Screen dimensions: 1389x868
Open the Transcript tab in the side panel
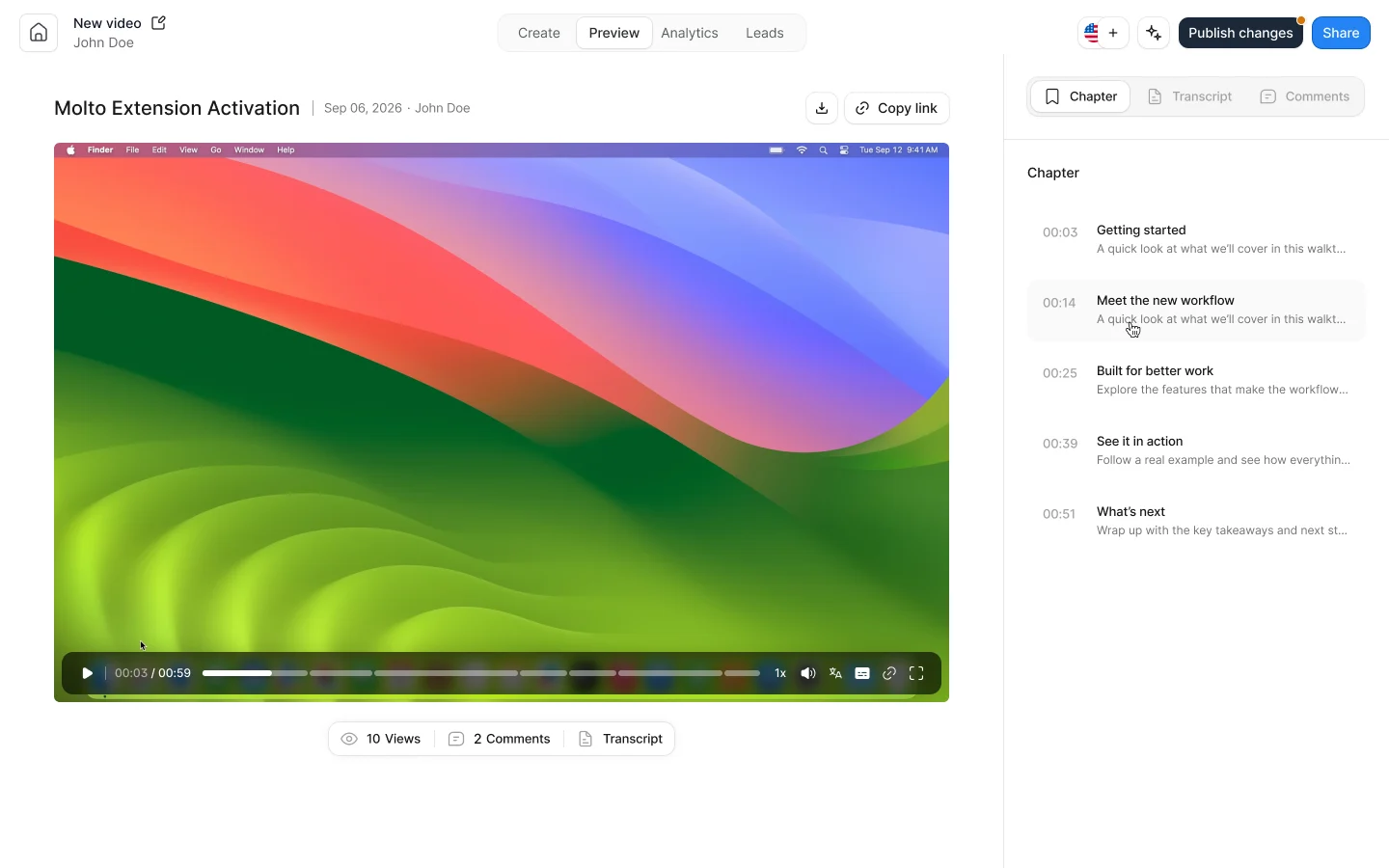[1190, 96]
